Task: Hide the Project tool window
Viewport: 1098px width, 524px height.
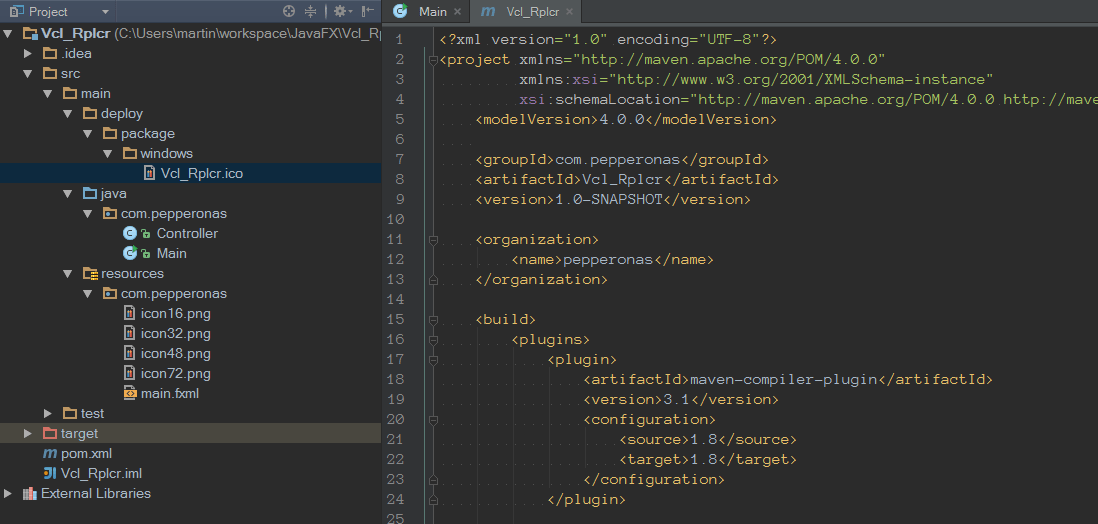Action: pos(367,11)
